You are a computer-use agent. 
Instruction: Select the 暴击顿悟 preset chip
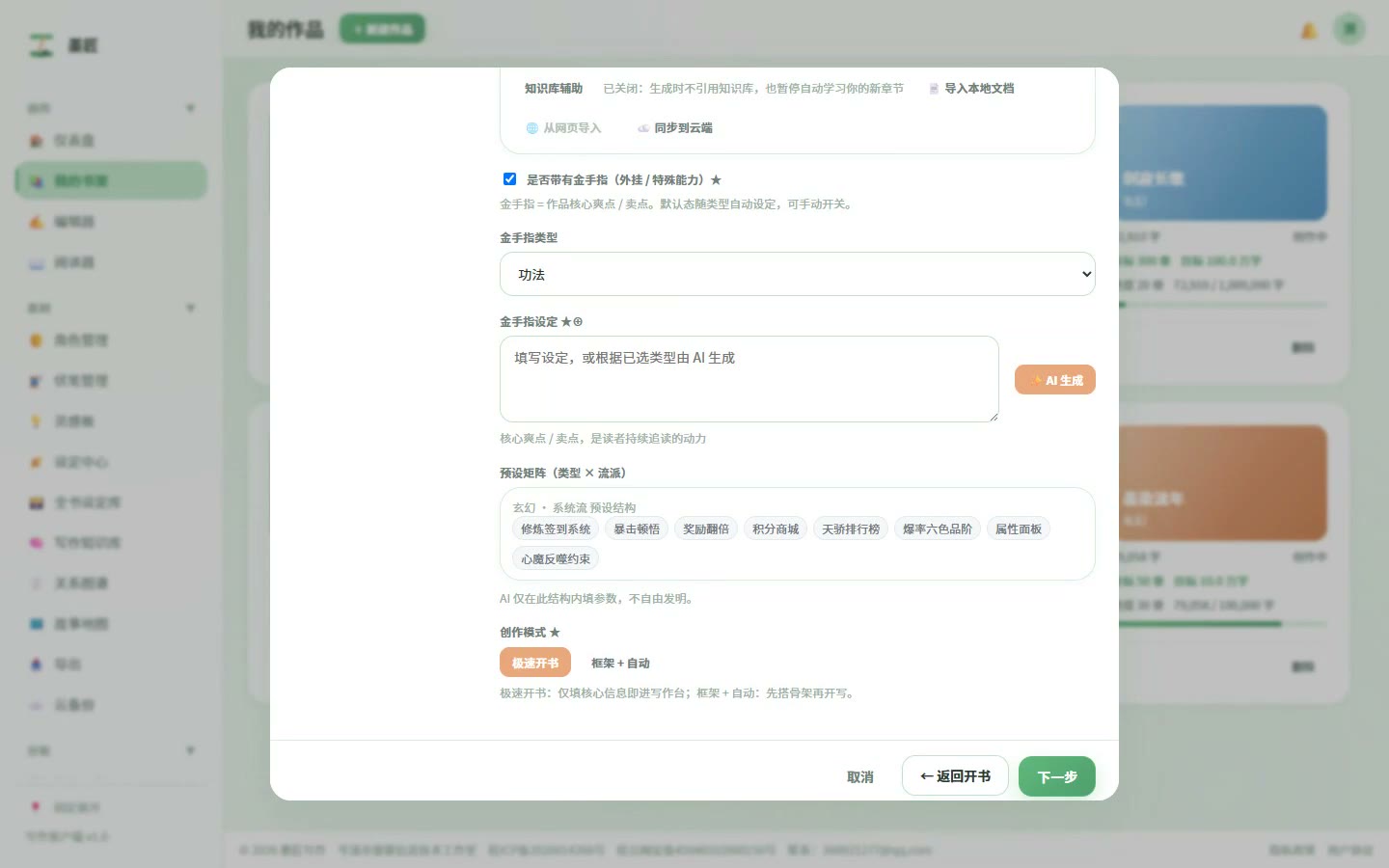pos(637,529)
